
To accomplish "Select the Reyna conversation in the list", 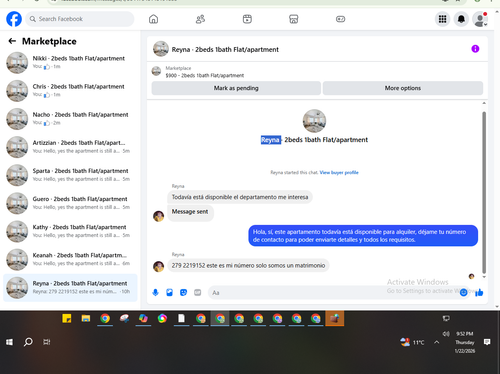I will (x=70, y=287).
